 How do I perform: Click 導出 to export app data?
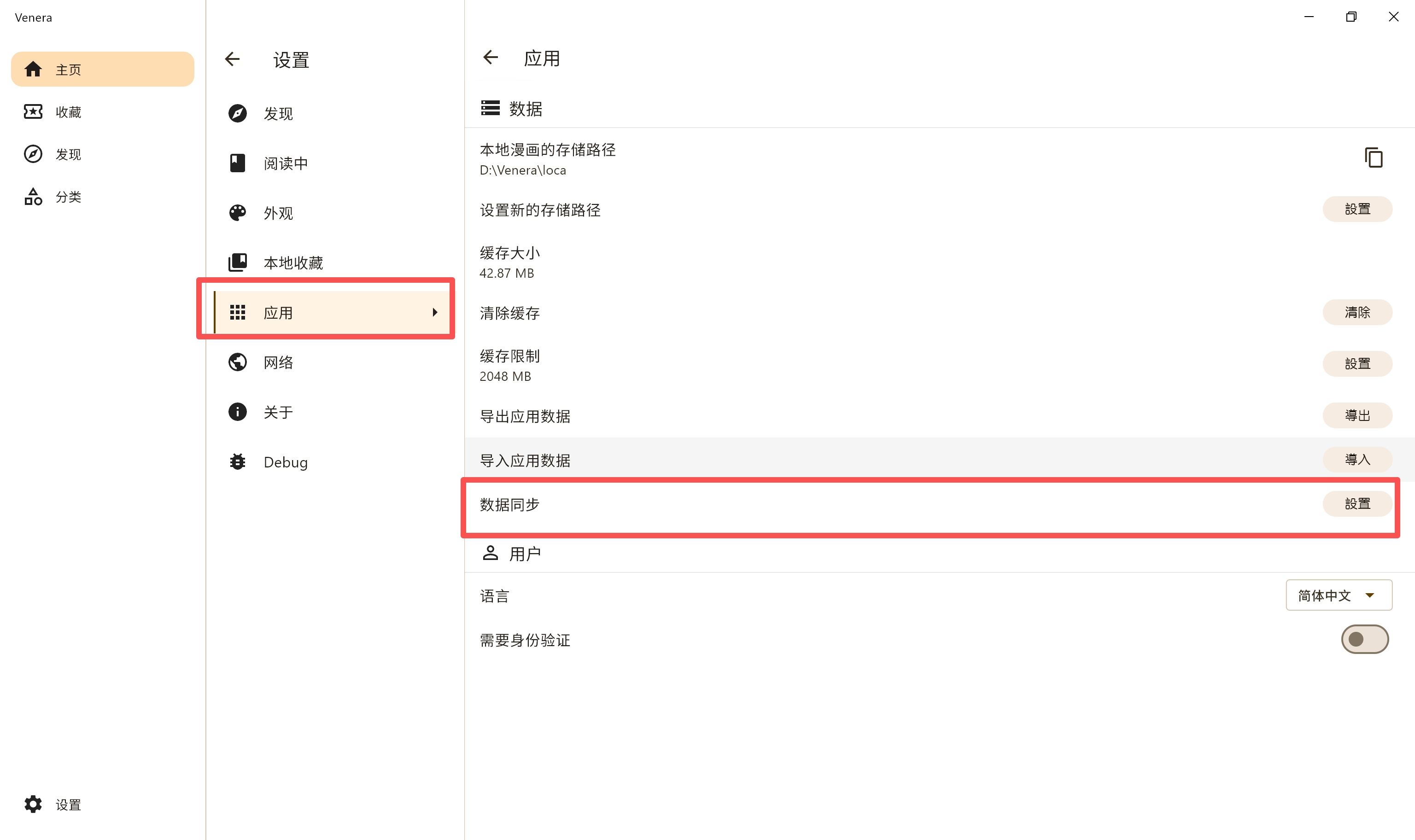pos(1357,415)
